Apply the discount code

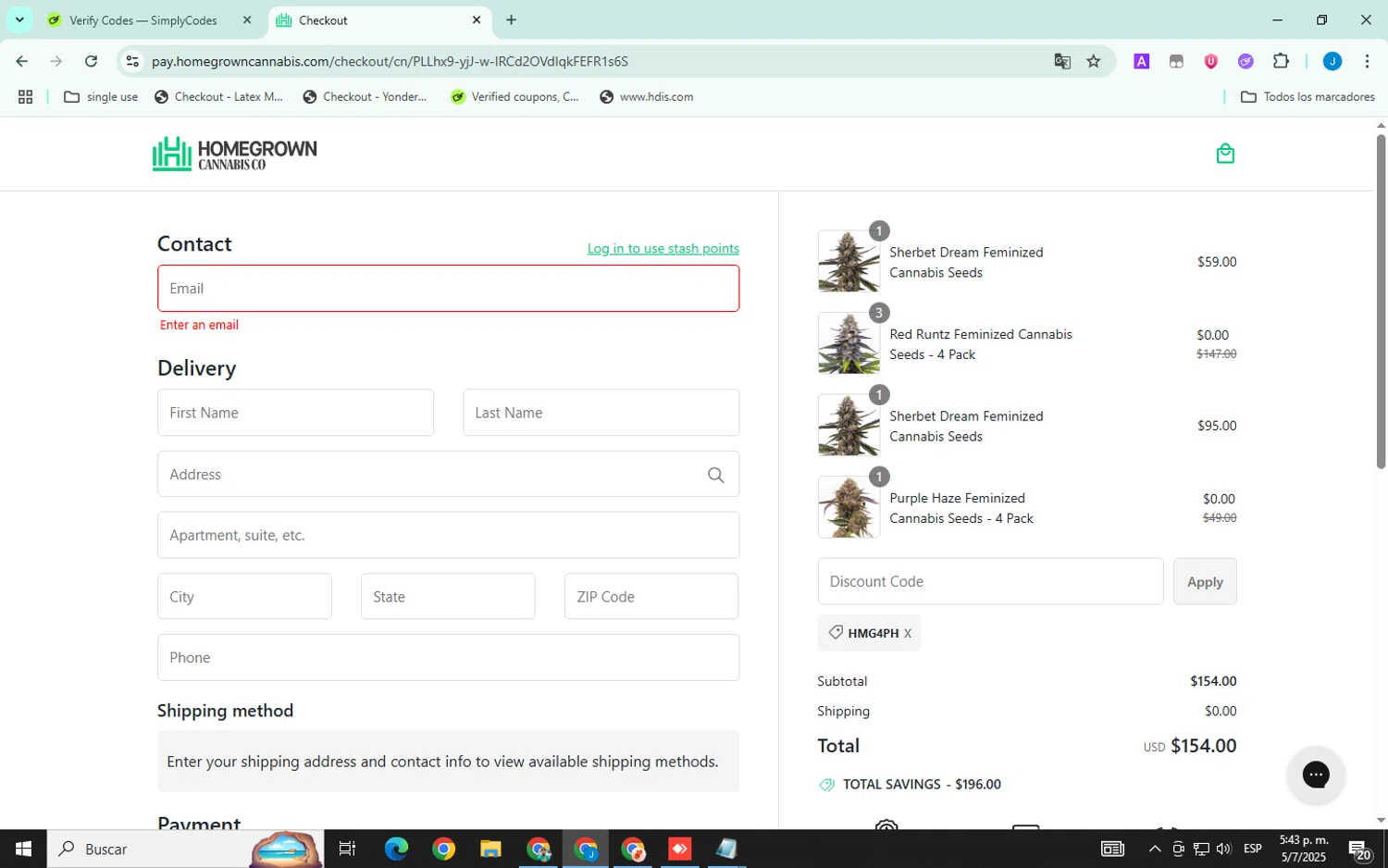click(1205, 582)
